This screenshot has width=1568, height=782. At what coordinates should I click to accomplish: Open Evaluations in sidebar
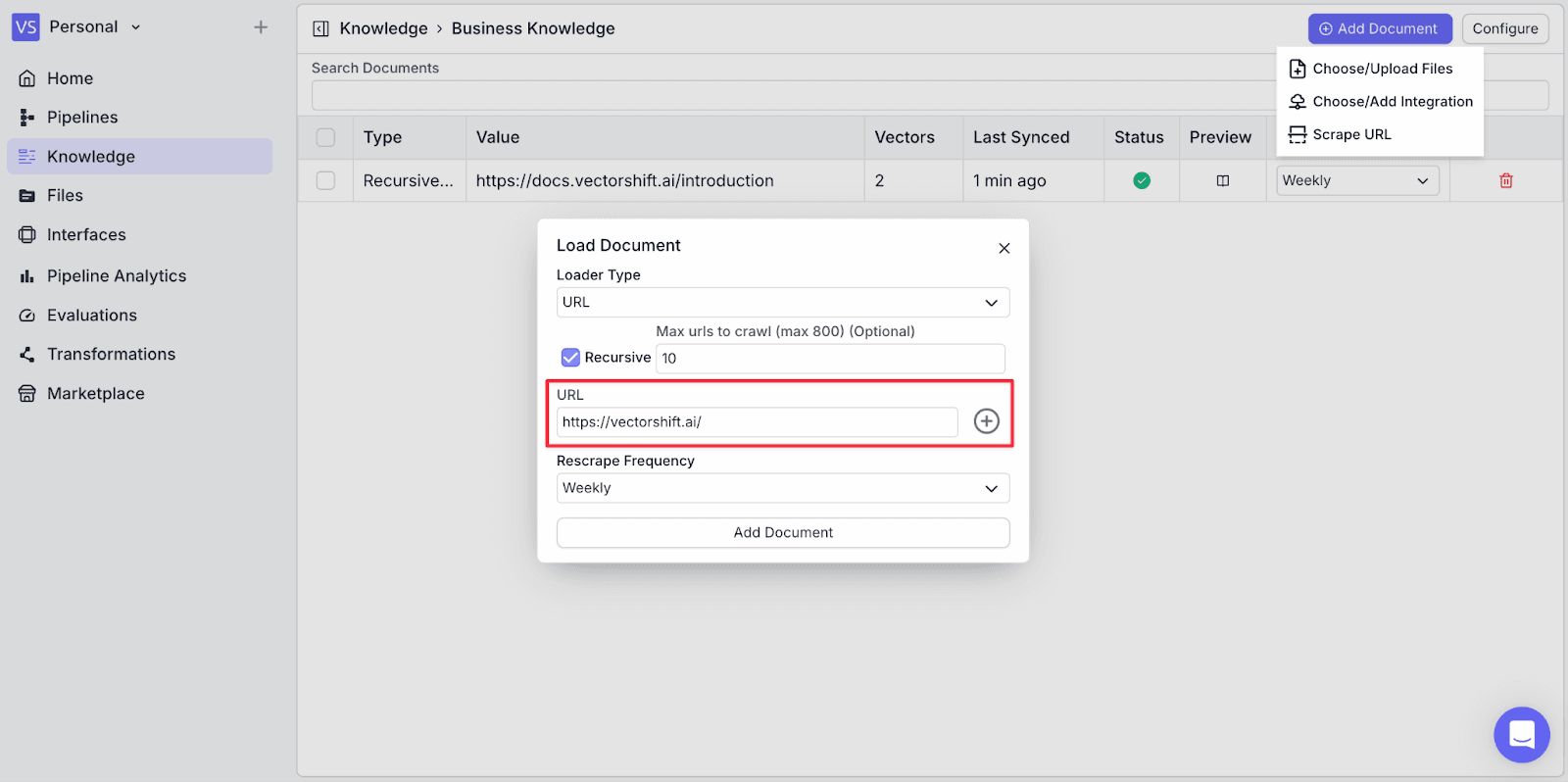(139, 316)
